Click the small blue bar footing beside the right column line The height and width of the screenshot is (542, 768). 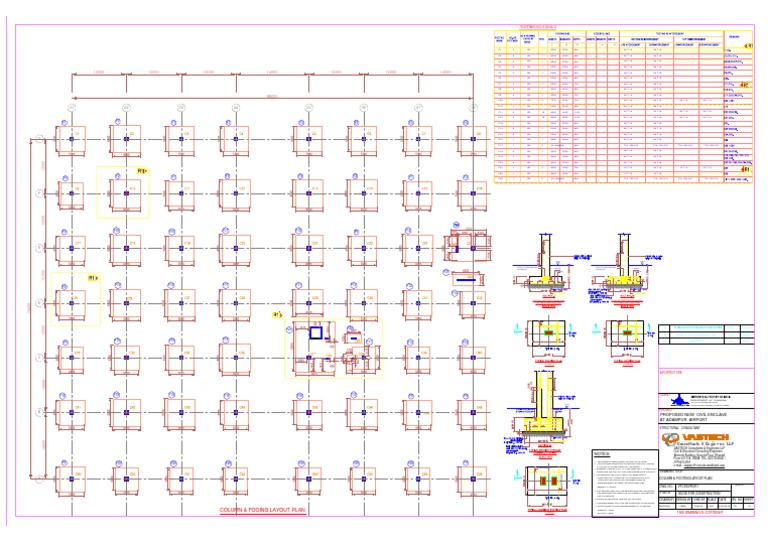466,280
